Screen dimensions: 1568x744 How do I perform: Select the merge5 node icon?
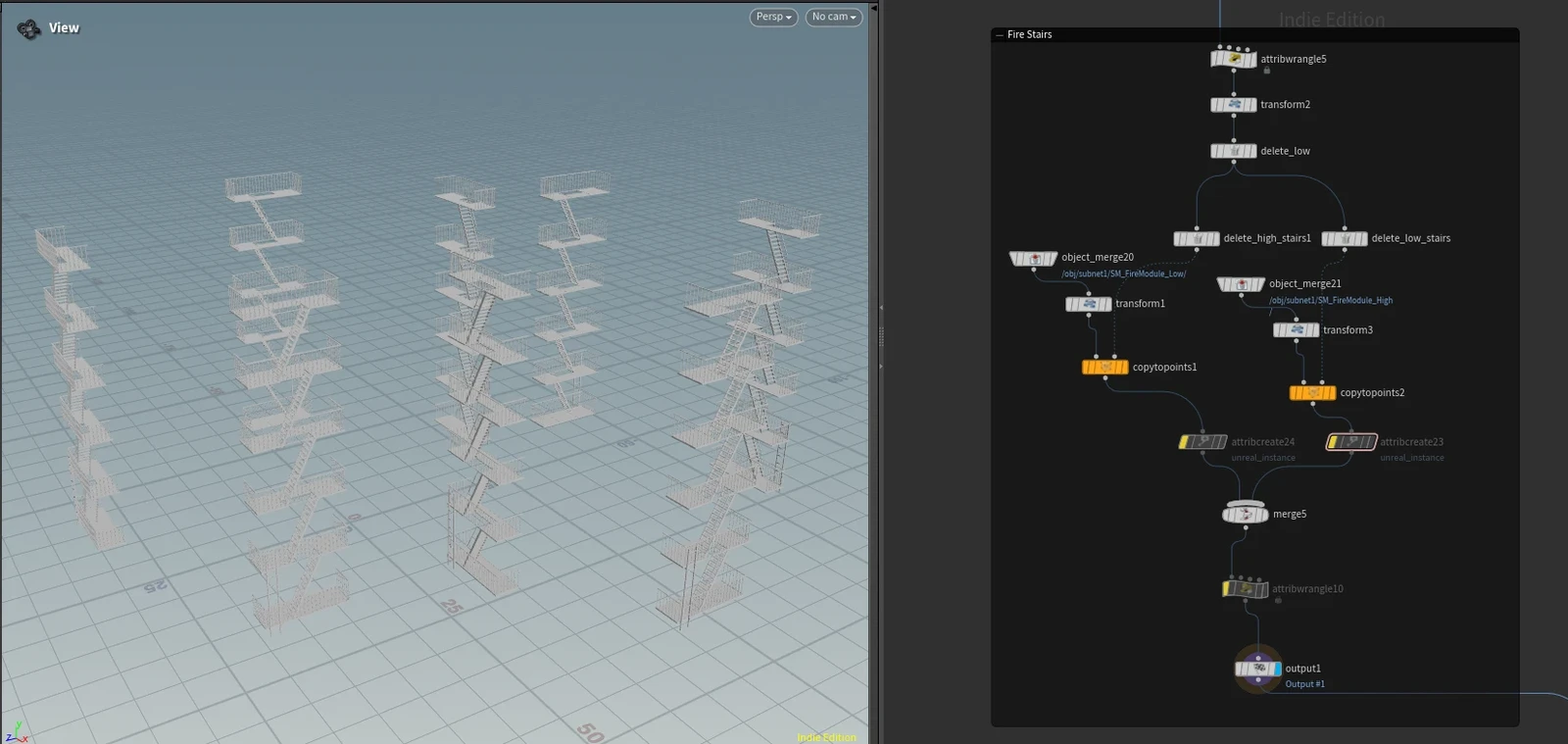1246,514
